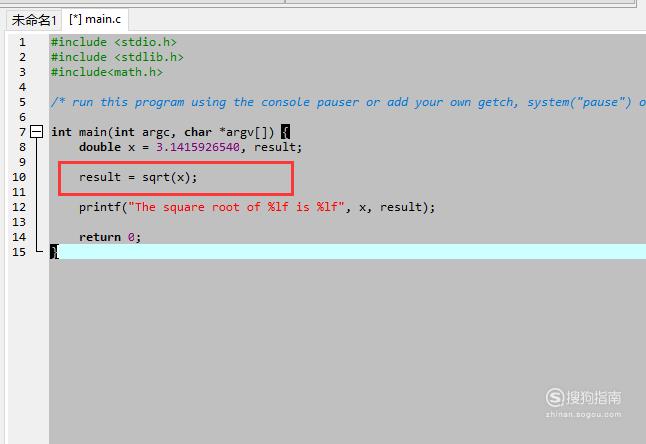Click the return 0; statement
This screenshot has width=646, height=444.
(x=110, y=237)
